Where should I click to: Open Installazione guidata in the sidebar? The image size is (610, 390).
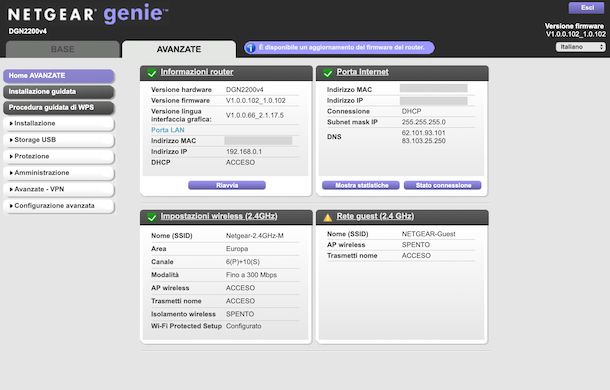click(59, 91)
